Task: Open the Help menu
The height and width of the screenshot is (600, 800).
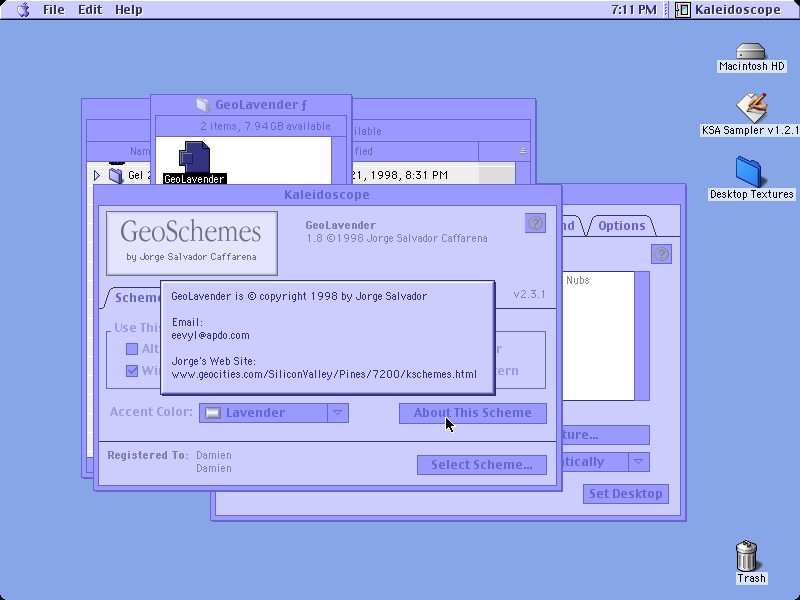Action: [129, 10]
